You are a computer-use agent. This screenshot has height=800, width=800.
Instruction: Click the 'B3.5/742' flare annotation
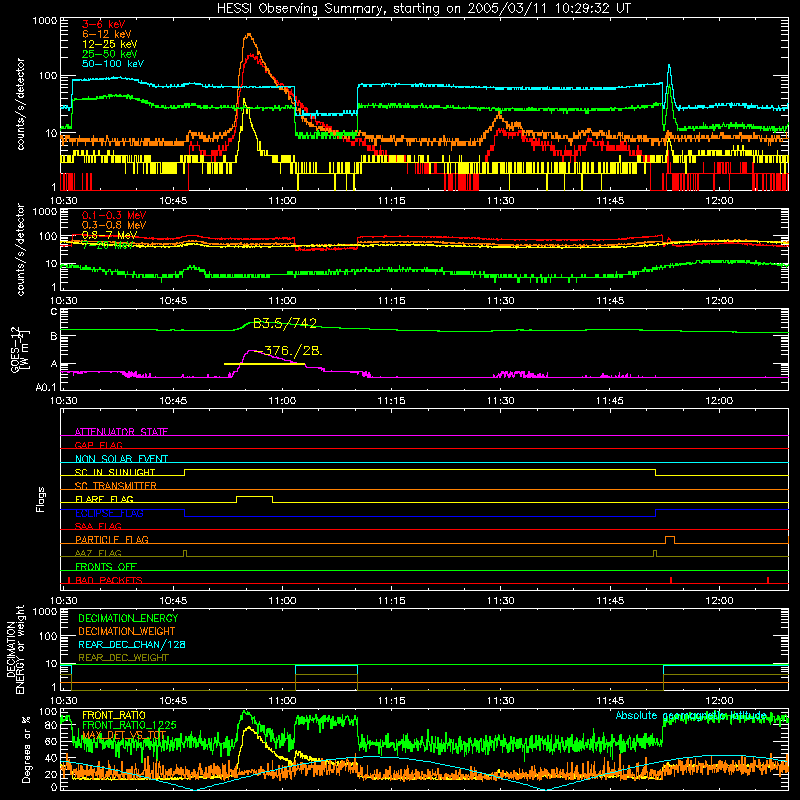pos(285,323)
